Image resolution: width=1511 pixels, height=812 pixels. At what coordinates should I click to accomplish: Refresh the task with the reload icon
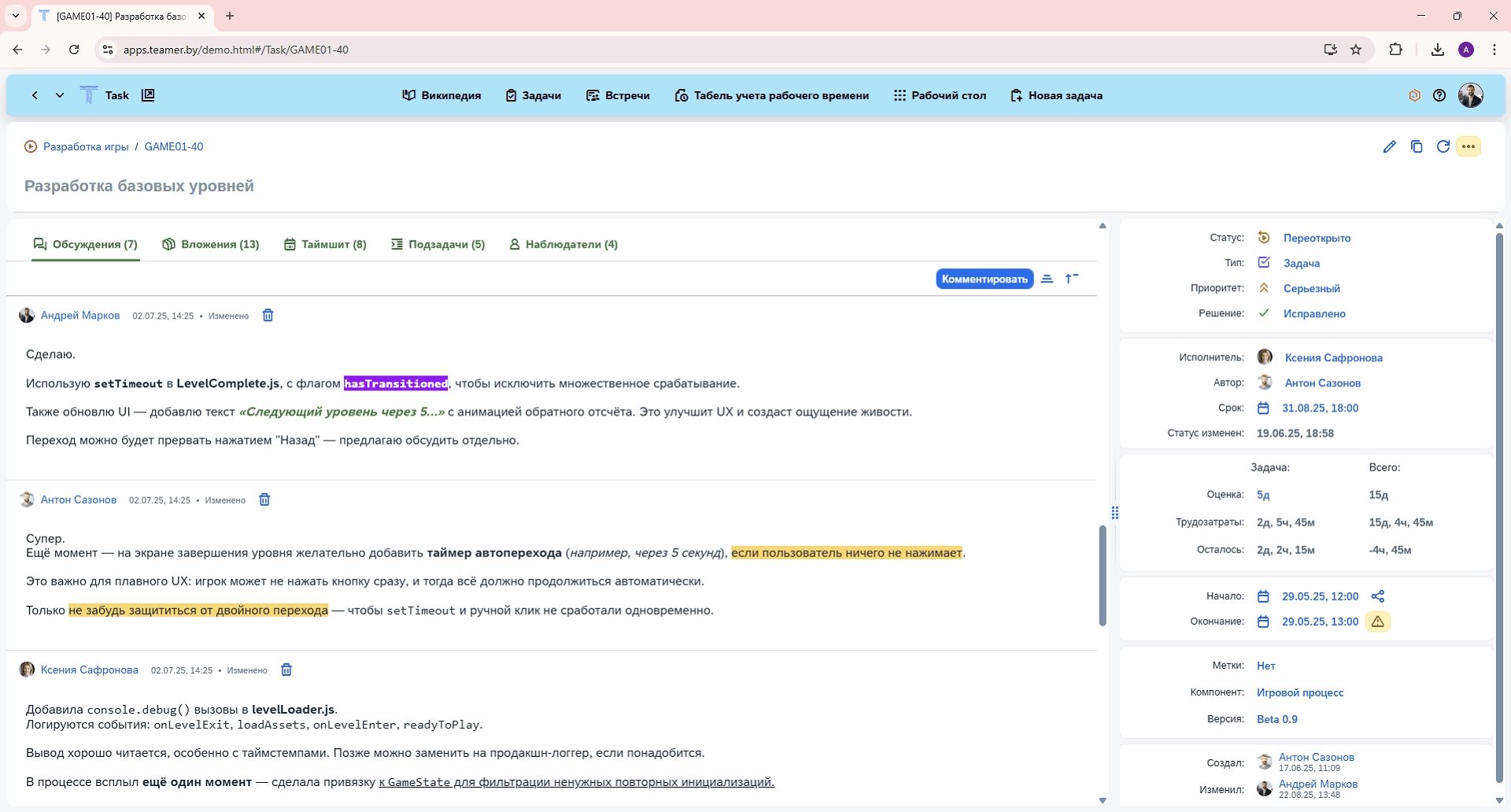coord(1443,146)
